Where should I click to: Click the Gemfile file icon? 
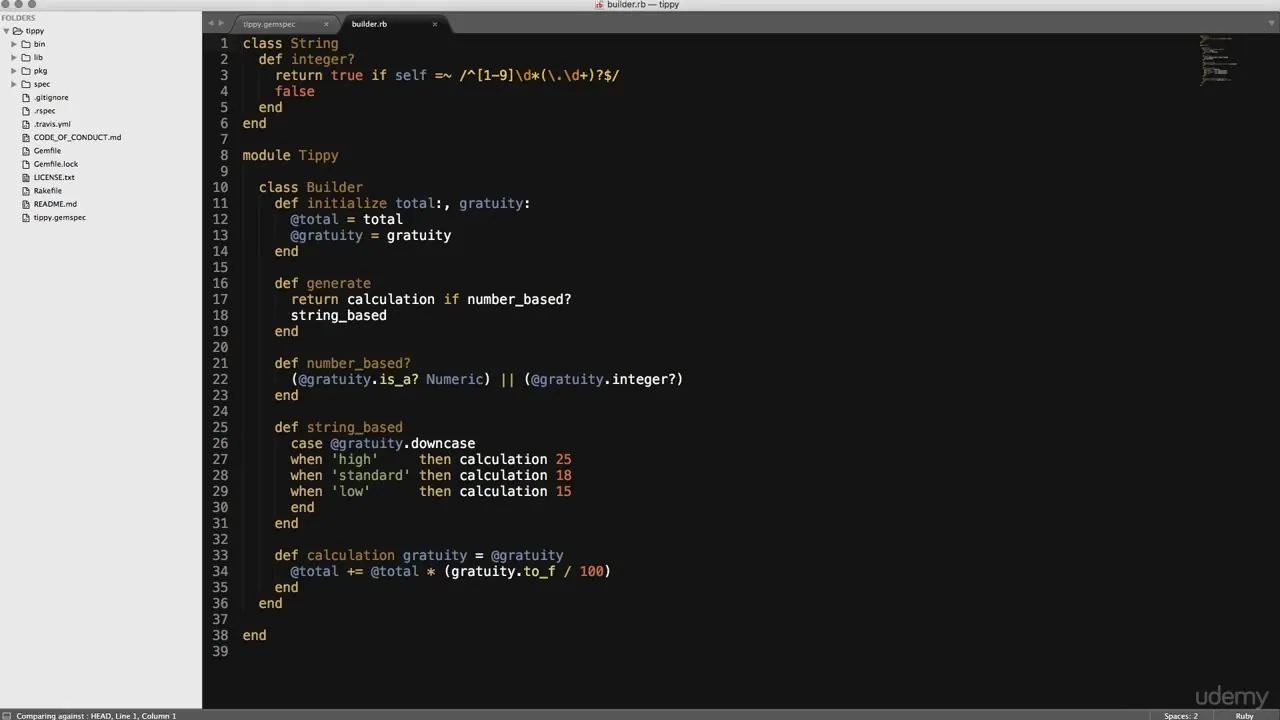[26, 151]
